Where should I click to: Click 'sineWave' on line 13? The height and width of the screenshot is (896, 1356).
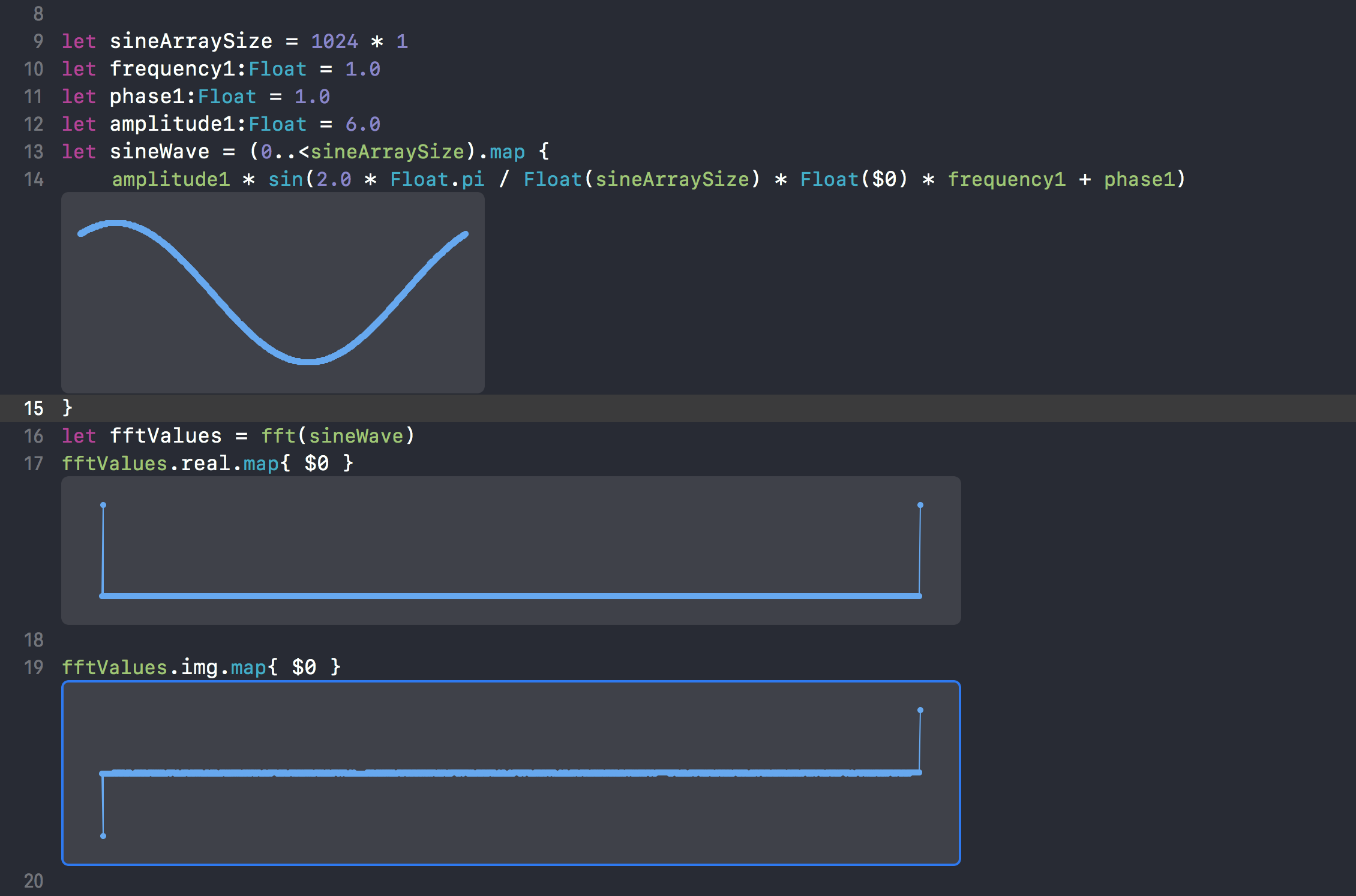(160, 152)
